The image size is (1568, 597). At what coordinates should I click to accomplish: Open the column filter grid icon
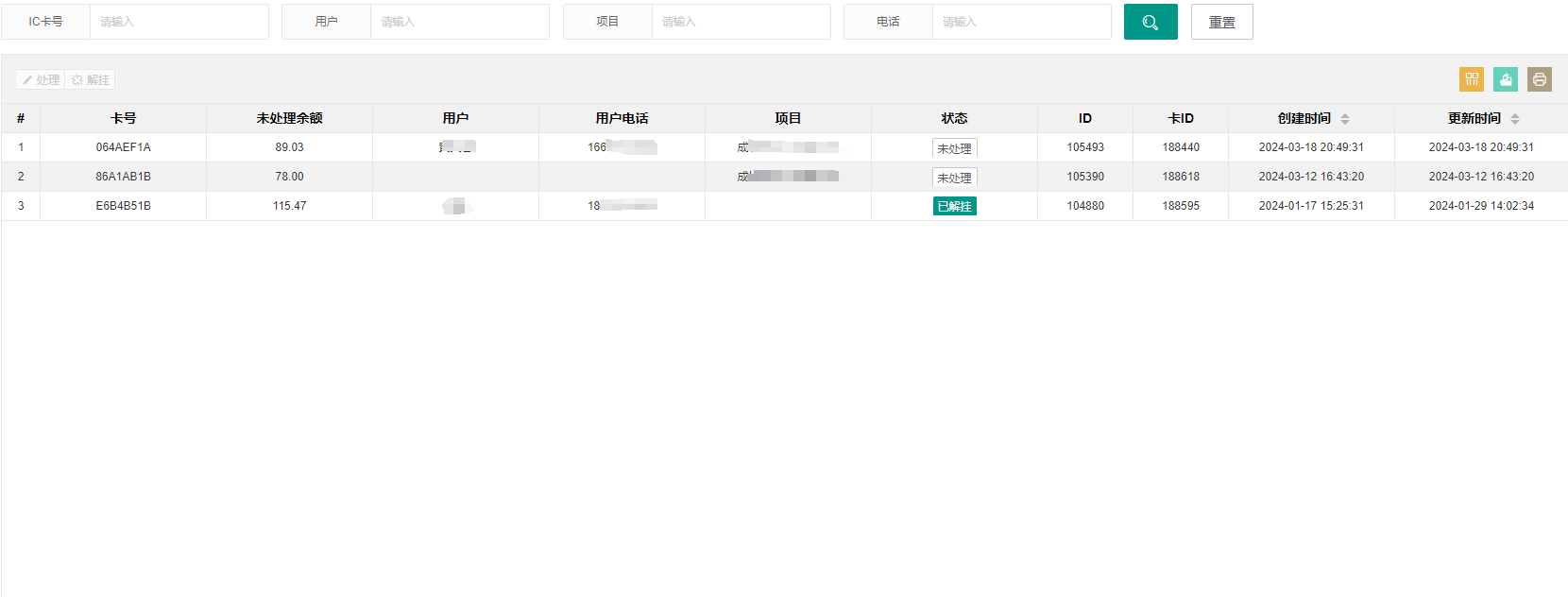(1472, 79)
